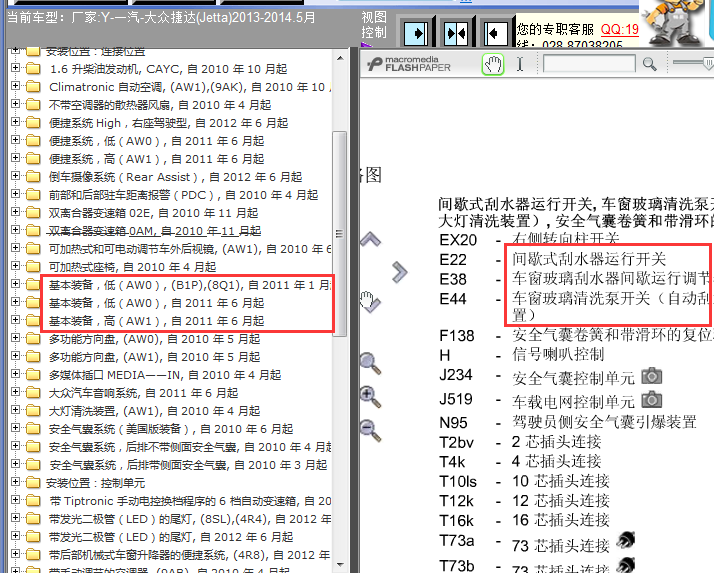Select 可加热式和可电动调节车外后视镜 item
This screenshot has width=714, height=573.
point(190,249)
